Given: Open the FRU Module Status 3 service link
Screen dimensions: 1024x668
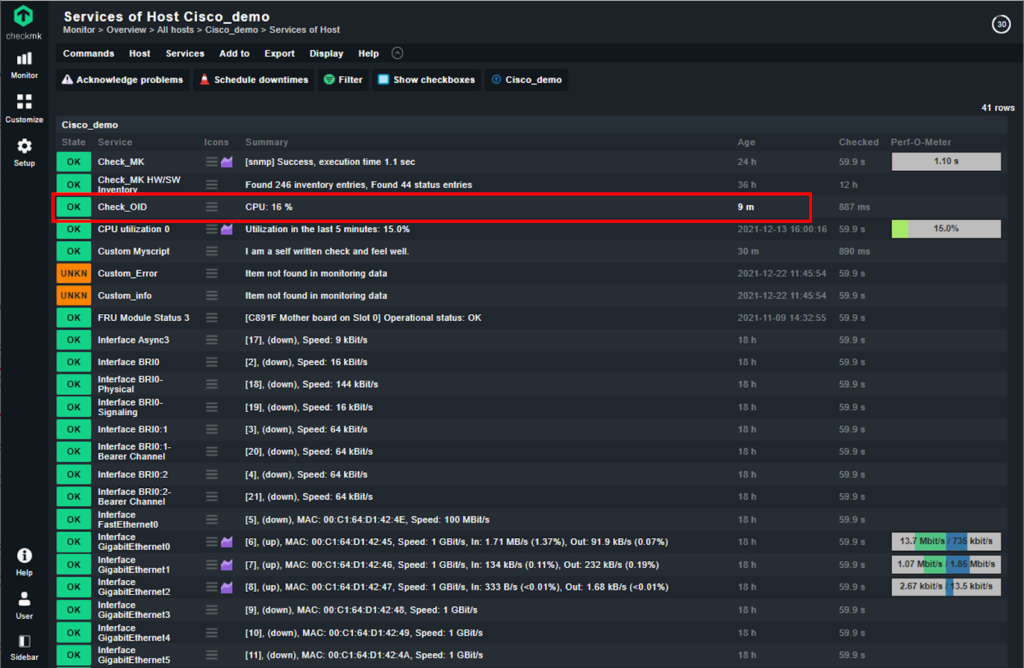Looking at the screenshot, I should (x=143, y=318).
